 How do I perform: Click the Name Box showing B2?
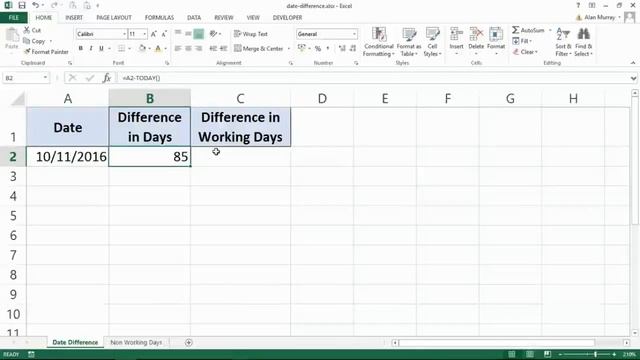(x=26, y=78)
